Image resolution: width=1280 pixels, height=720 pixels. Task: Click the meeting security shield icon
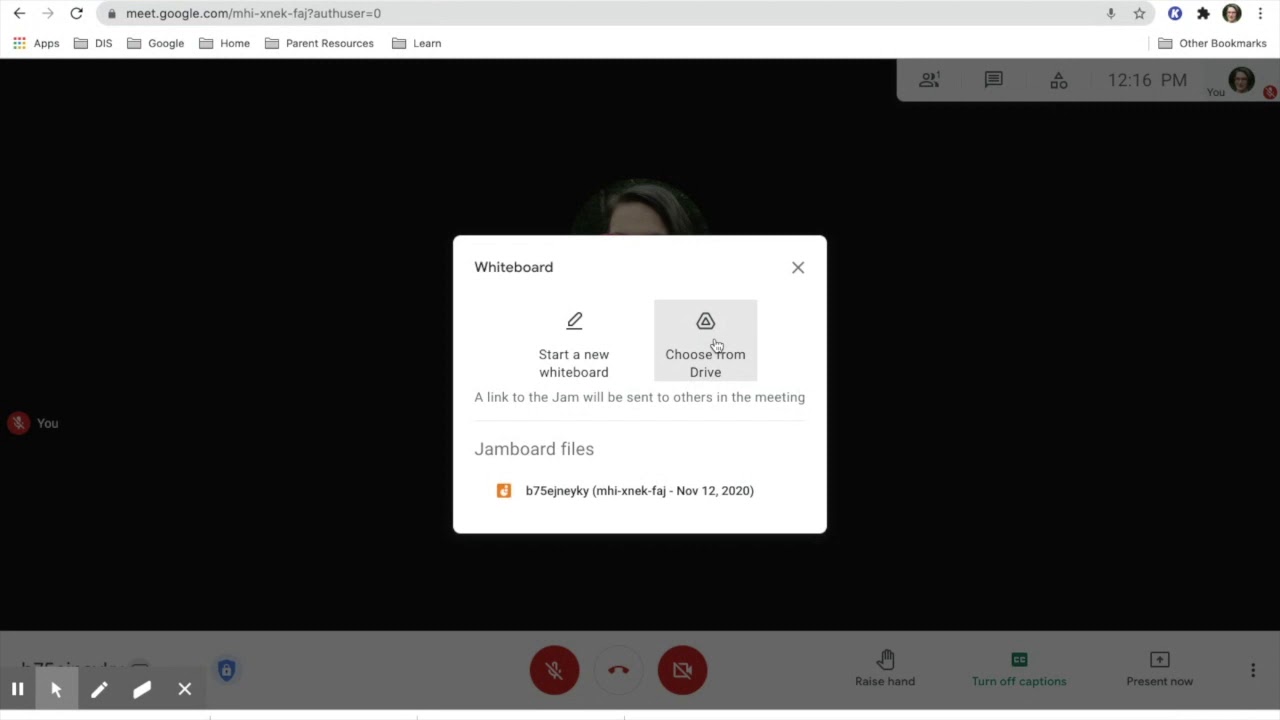click(226, 670)
